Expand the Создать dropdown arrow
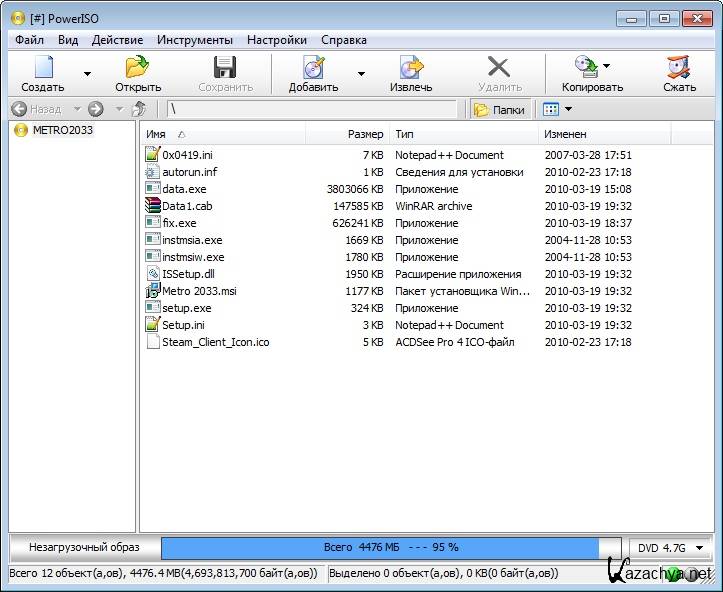Screen dimensions: 723x592 point(87,73)
